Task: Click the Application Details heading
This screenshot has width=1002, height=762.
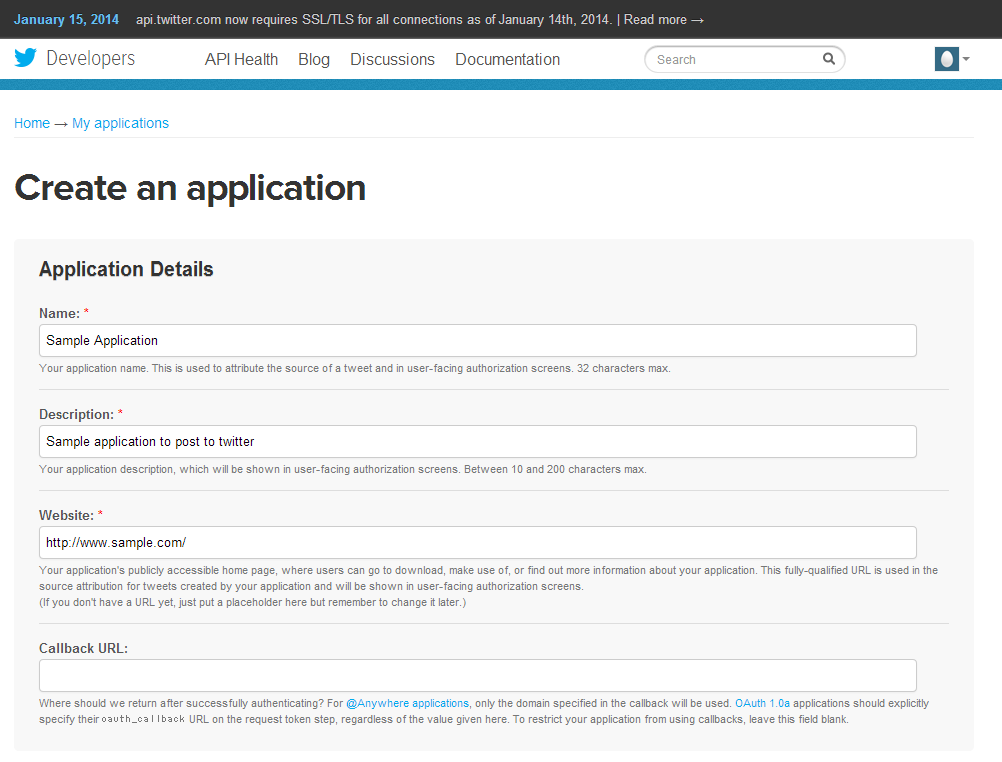Action: [x=126, y=269]
